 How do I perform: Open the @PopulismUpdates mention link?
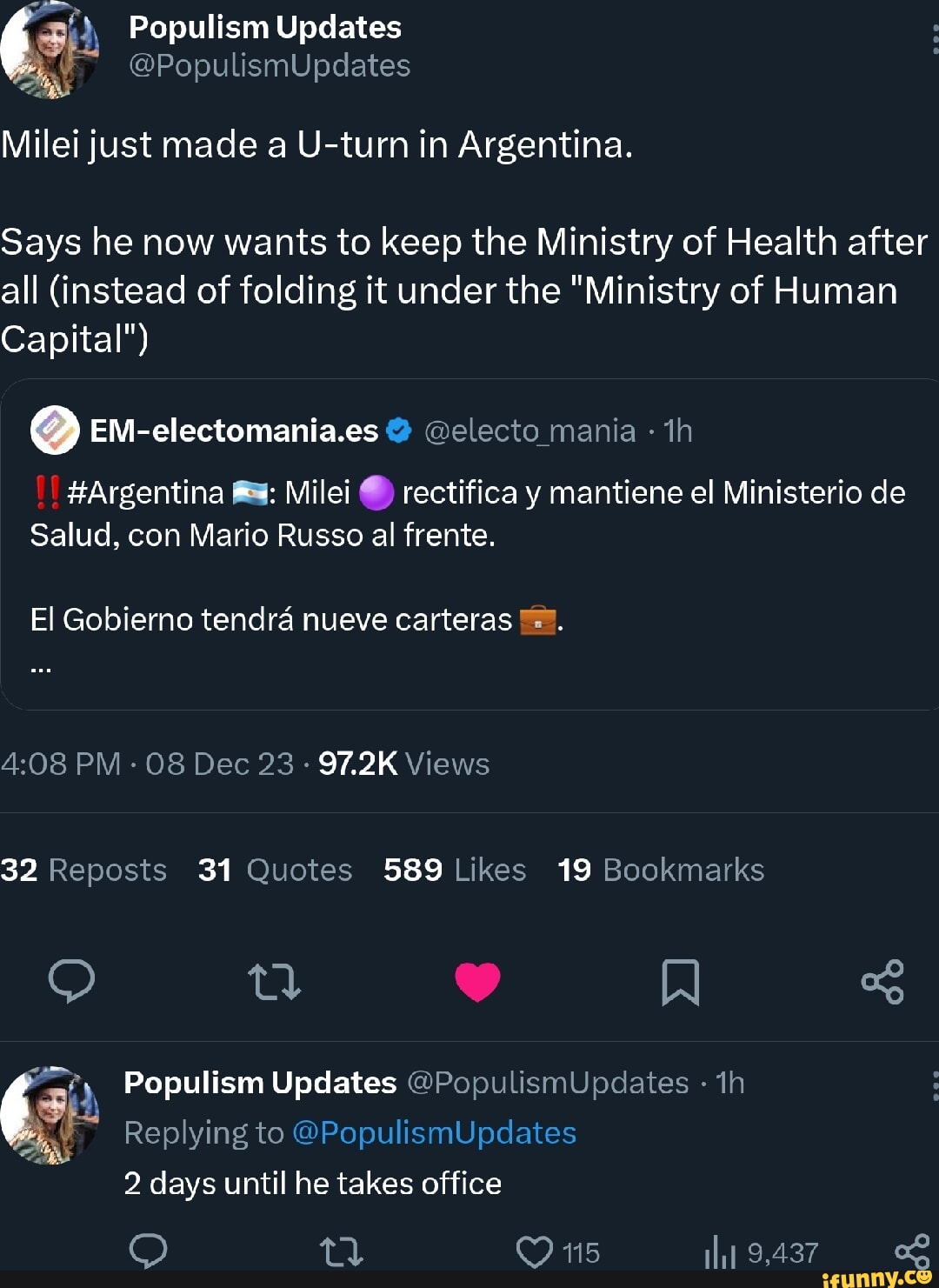coord(434,1132)
